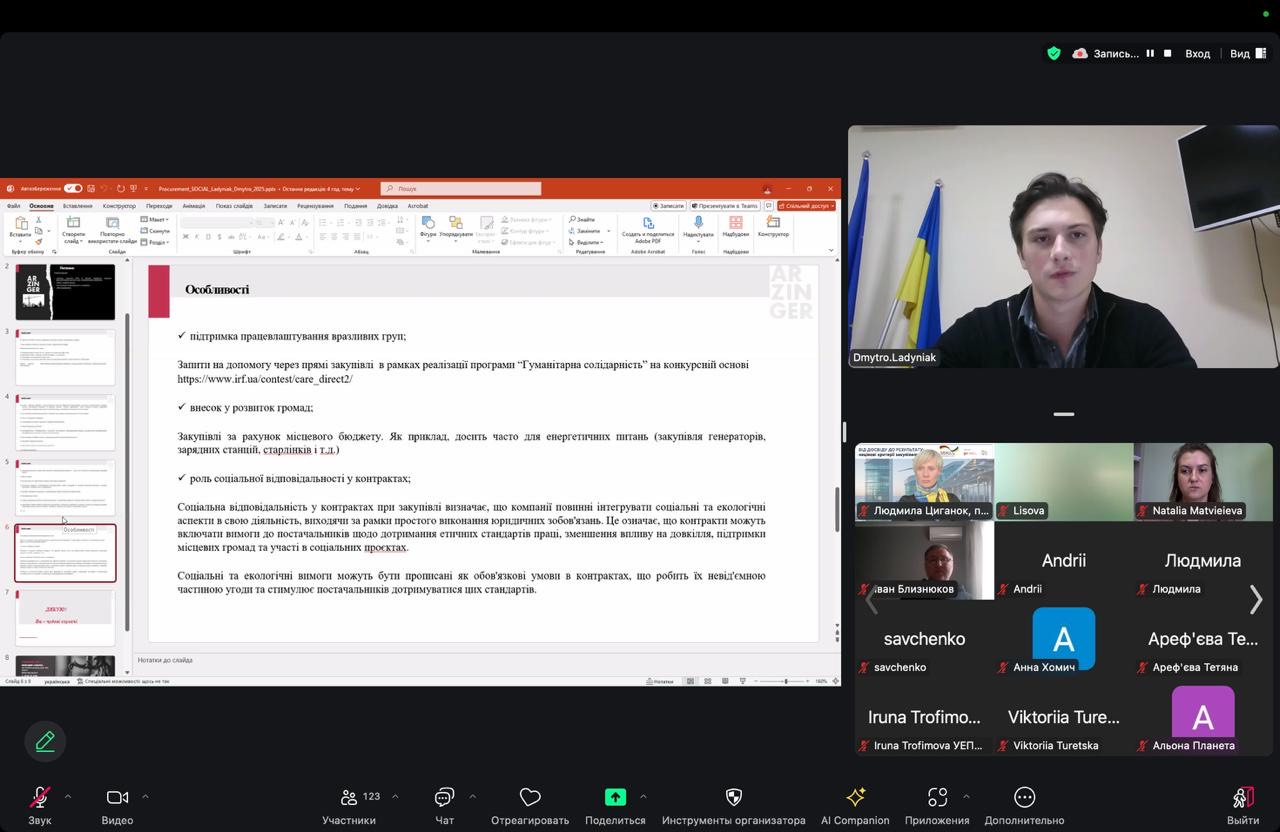Open the Participants panel icon
This screenshot has width=1280, height=832.
pos(349,797)
